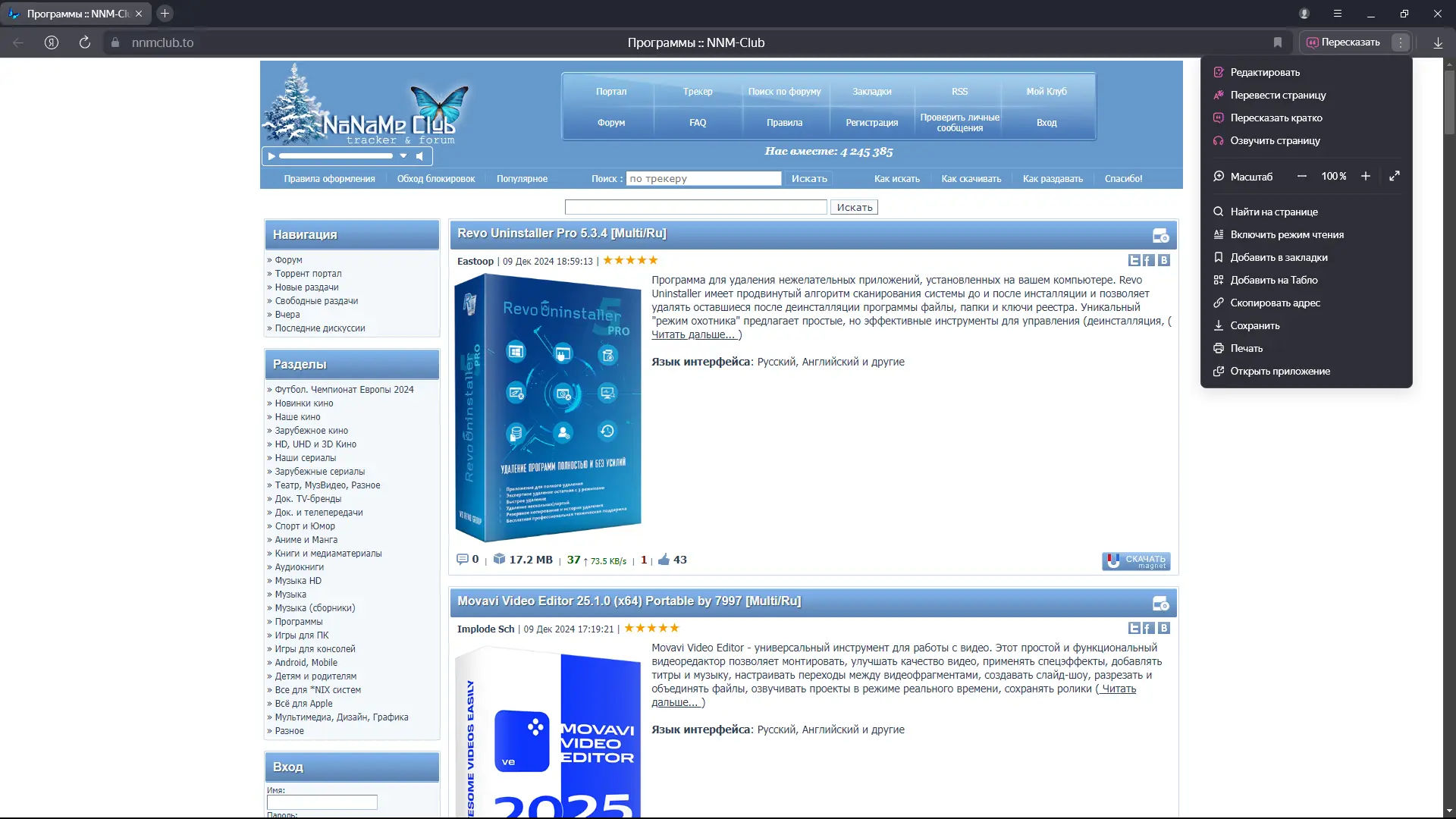The image size is (1456, 819).
Task: Click 'Читать дальше...' in Revo Uninstaller description
Action: (x=693, y=335)
